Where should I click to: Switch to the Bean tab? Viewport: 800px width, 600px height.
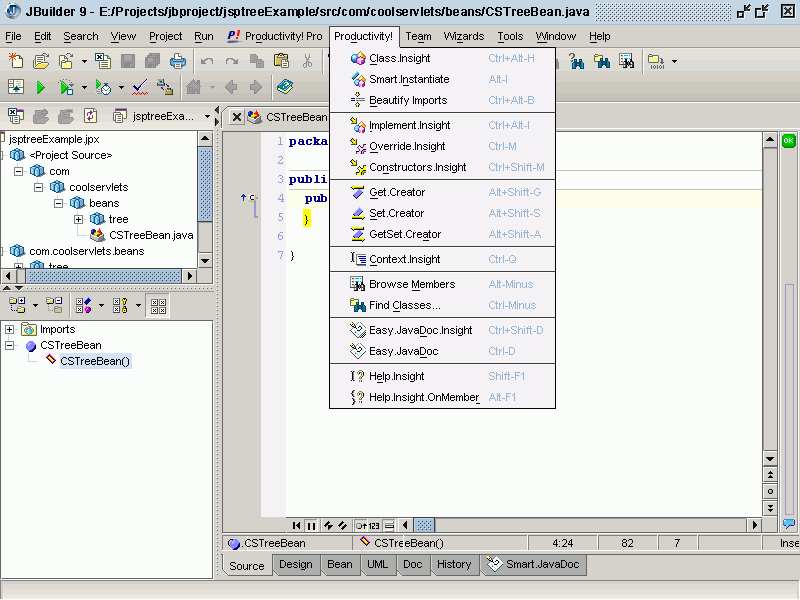coord(340,564)
